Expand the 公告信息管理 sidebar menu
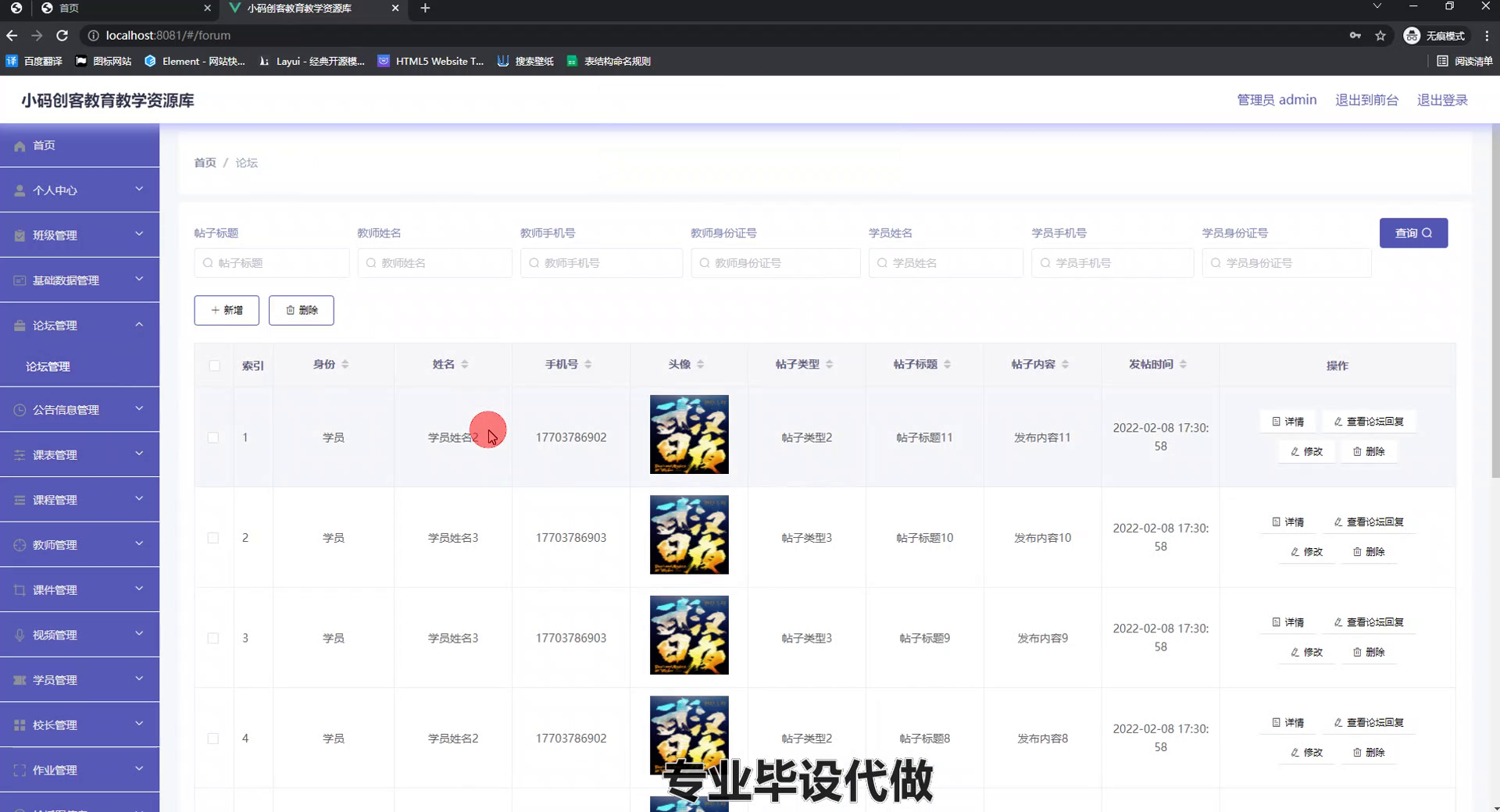Image resolution: width=1500 pixels, height=812 pixels. 80,409
